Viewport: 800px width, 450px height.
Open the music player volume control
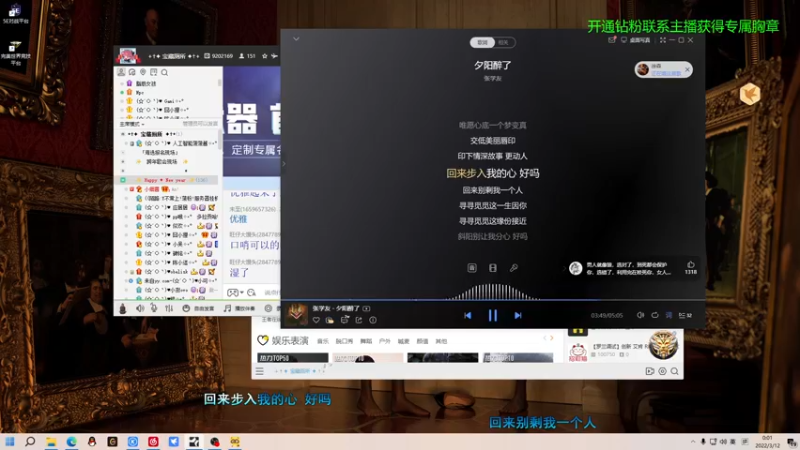point(640,315)
